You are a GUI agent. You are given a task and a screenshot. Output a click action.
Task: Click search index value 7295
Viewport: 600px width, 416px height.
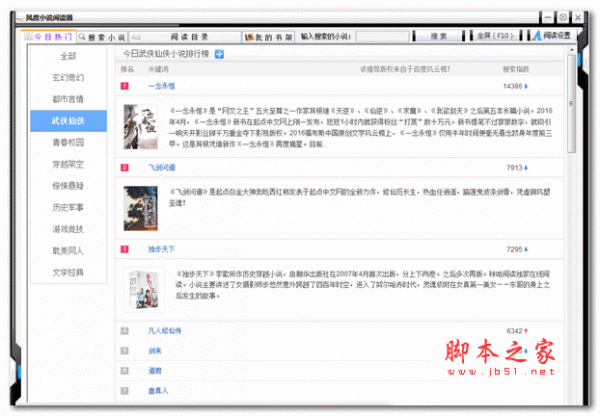coord(514,250)
